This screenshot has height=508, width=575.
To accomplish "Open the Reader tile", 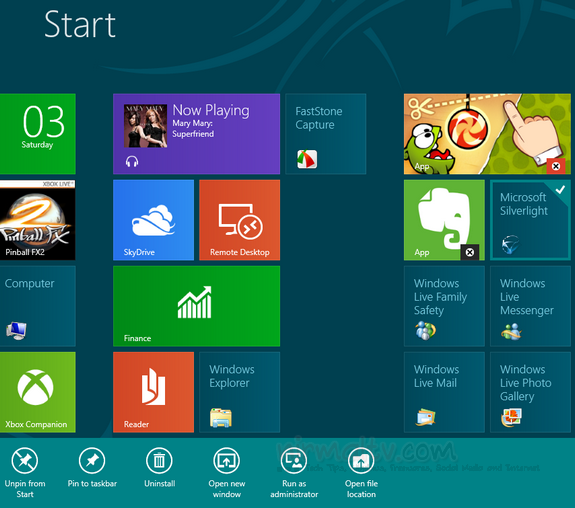I will point(153,392).
